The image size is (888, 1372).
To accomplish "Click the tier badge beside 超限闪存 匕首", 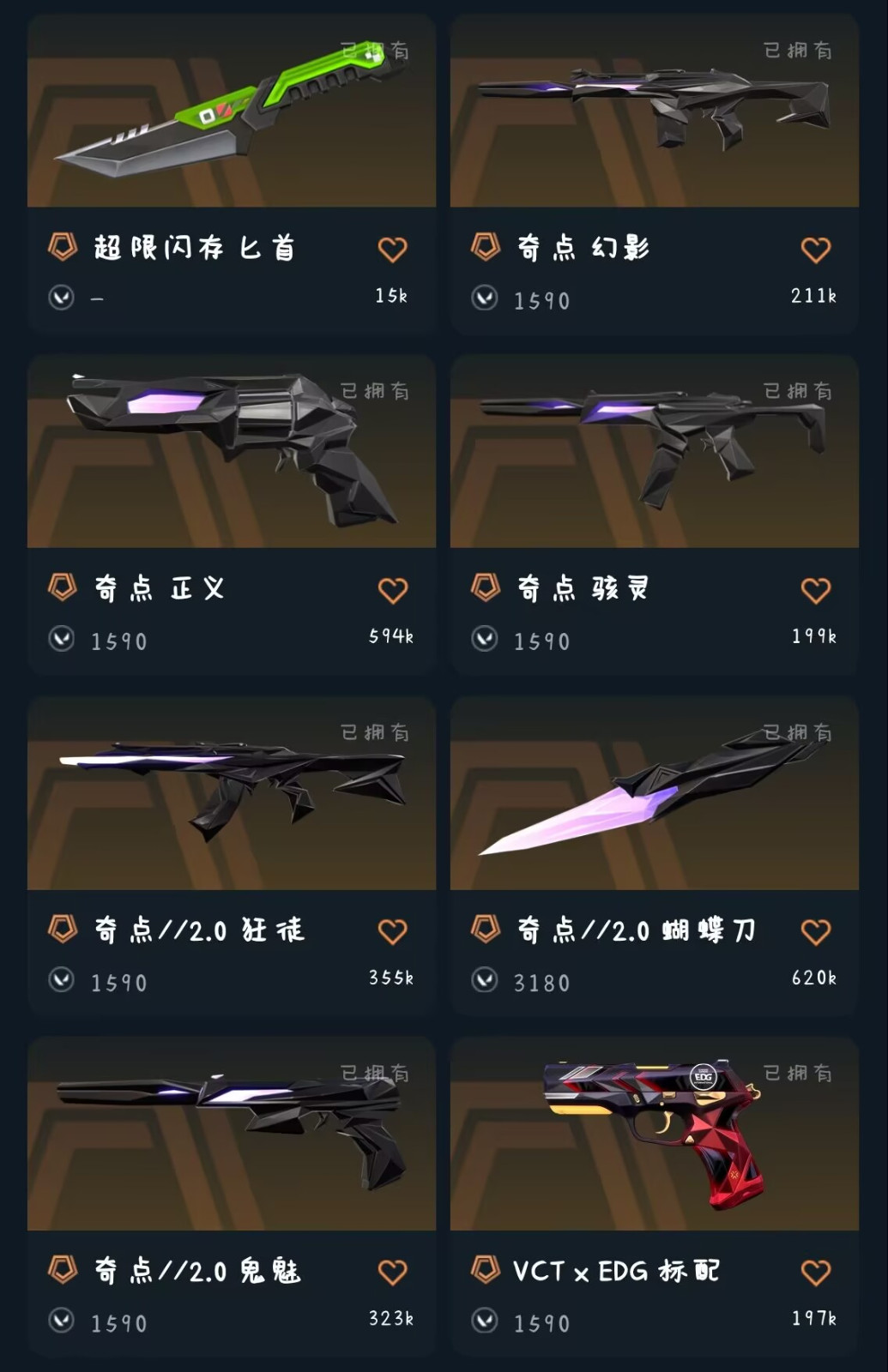I will [x=63, y=247].
